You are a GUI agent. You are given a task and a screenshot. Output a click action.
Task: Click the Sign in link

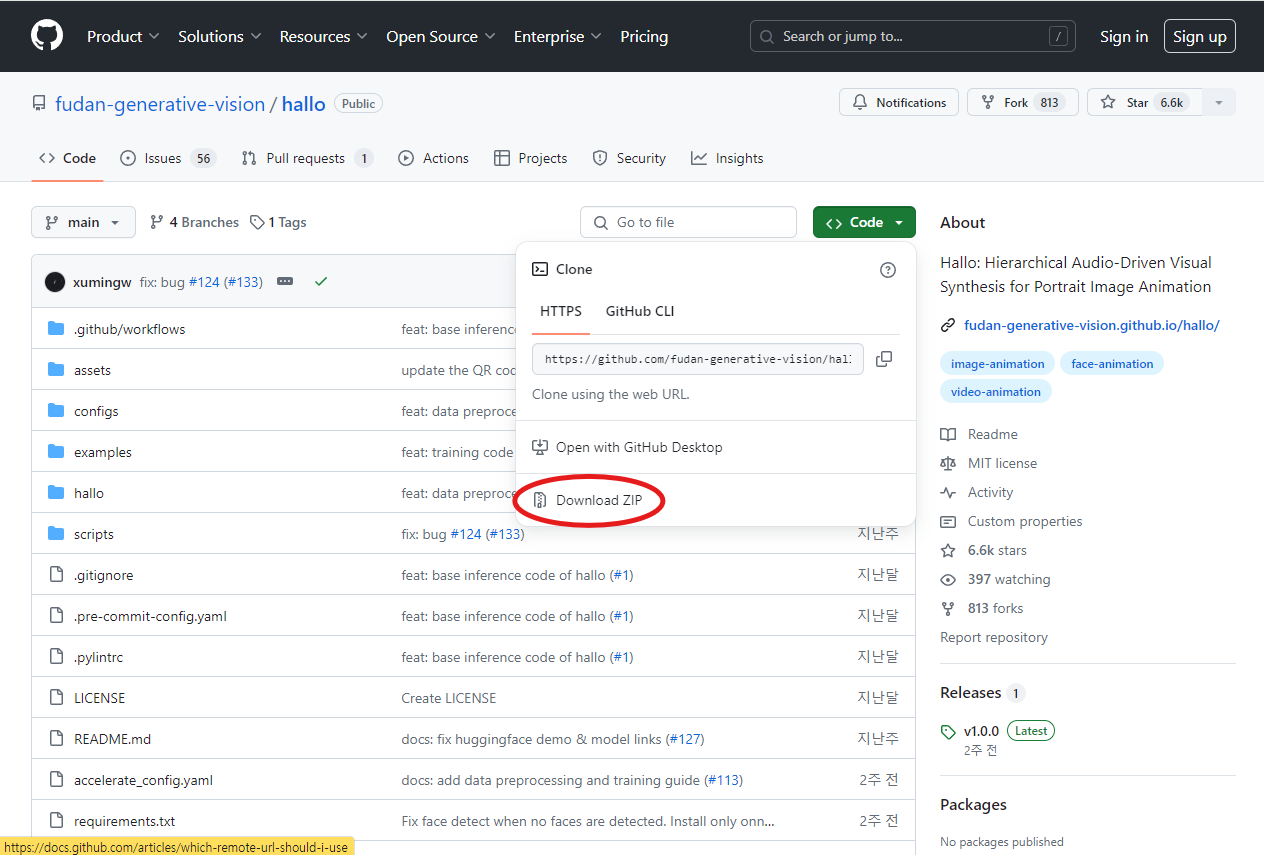(1124, 36)
